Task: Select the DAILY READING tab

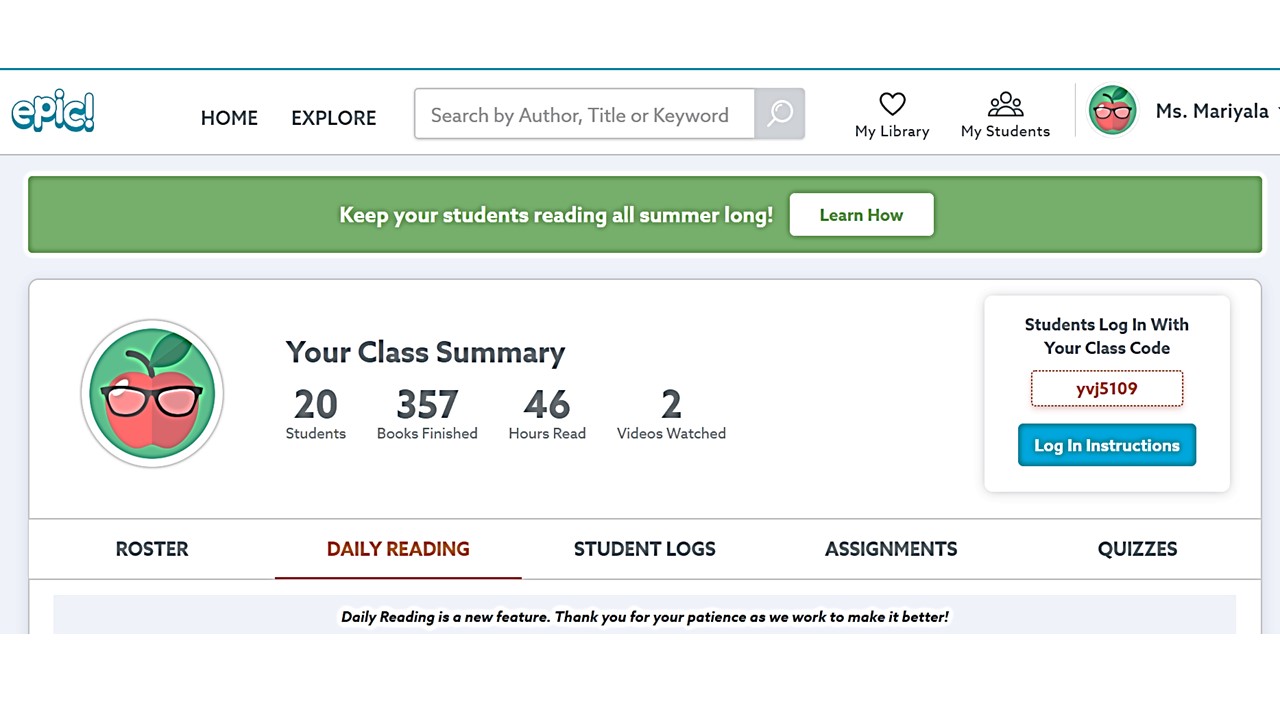Action: point(398,549)
